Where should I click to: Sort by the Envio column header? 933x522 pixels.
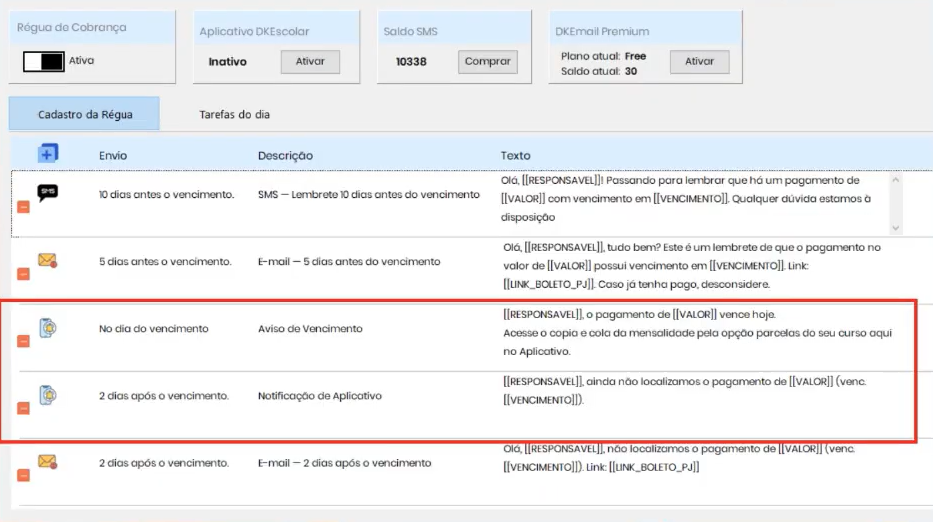pyautogui.click(x=113, y=155)
